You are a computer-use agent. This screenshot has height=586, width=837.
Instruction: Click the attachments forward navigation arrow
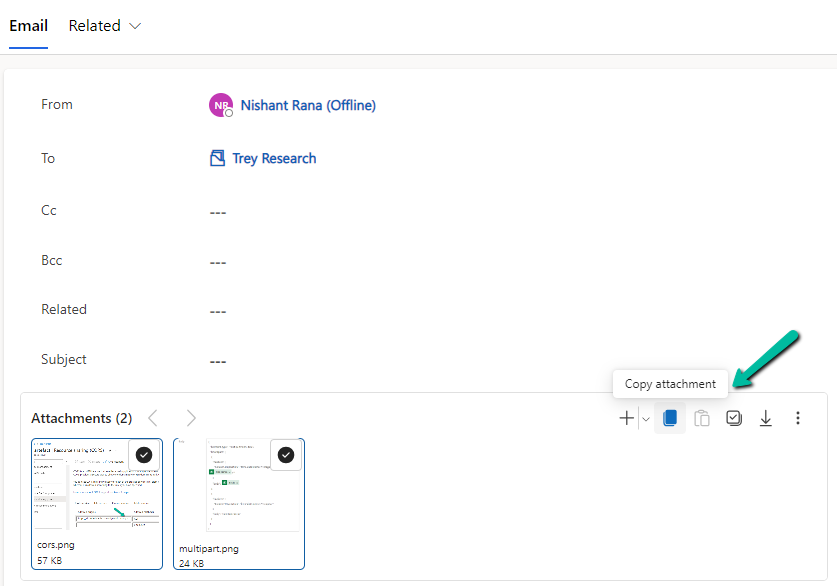190,418
